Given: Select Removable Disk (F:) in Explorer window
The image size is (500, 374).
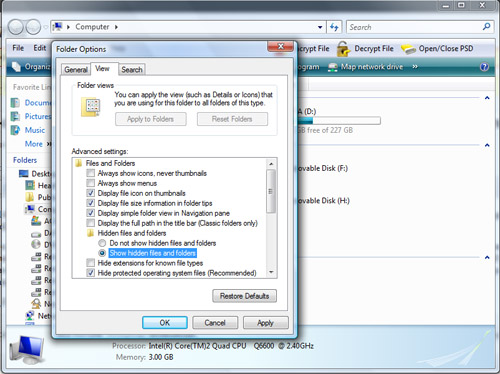Looking at the screenshot, I should click(x=323, y=168).
